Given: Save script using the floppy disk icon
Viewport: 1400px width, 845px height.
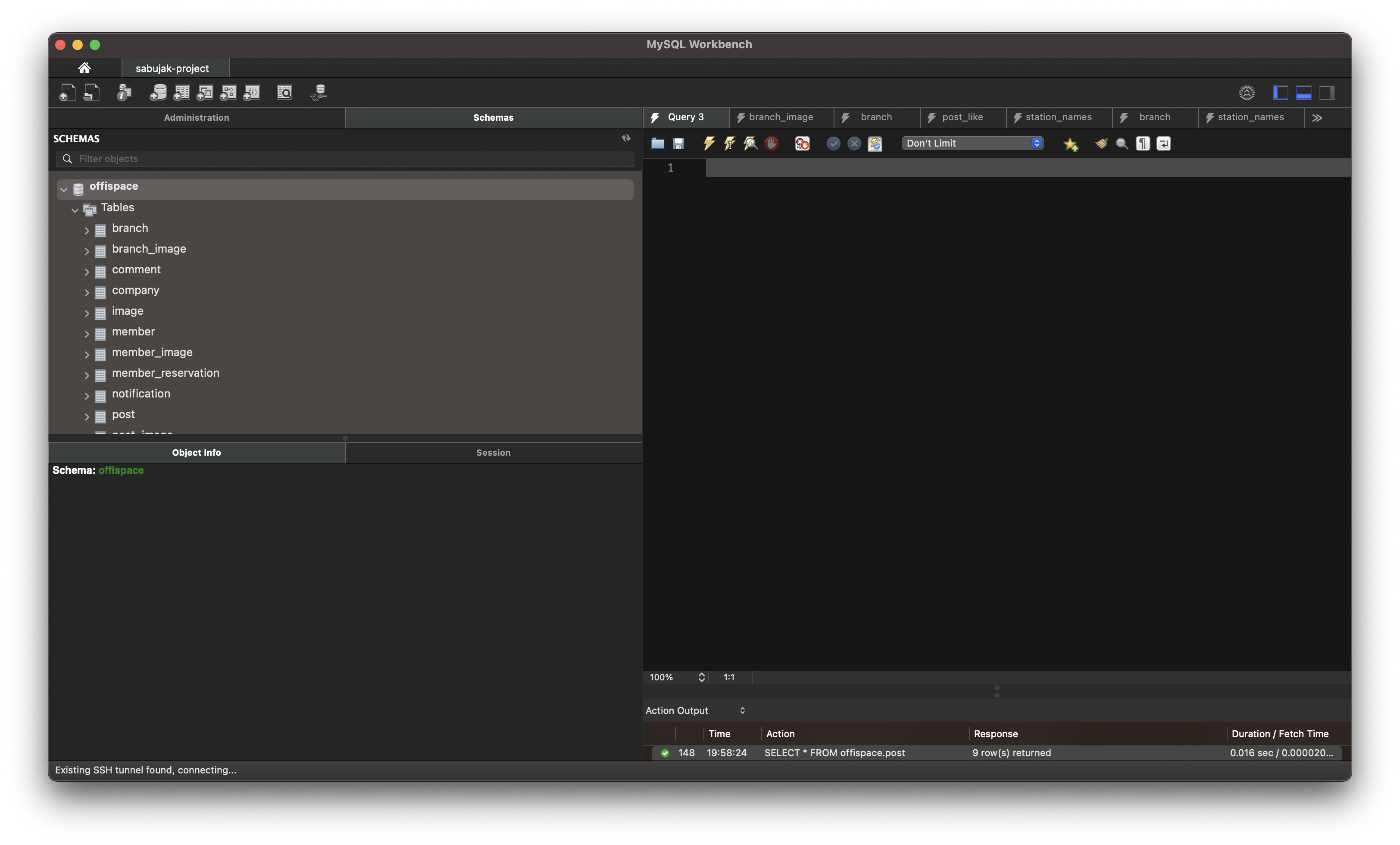Looking at the screenshot, I should 678,144.
